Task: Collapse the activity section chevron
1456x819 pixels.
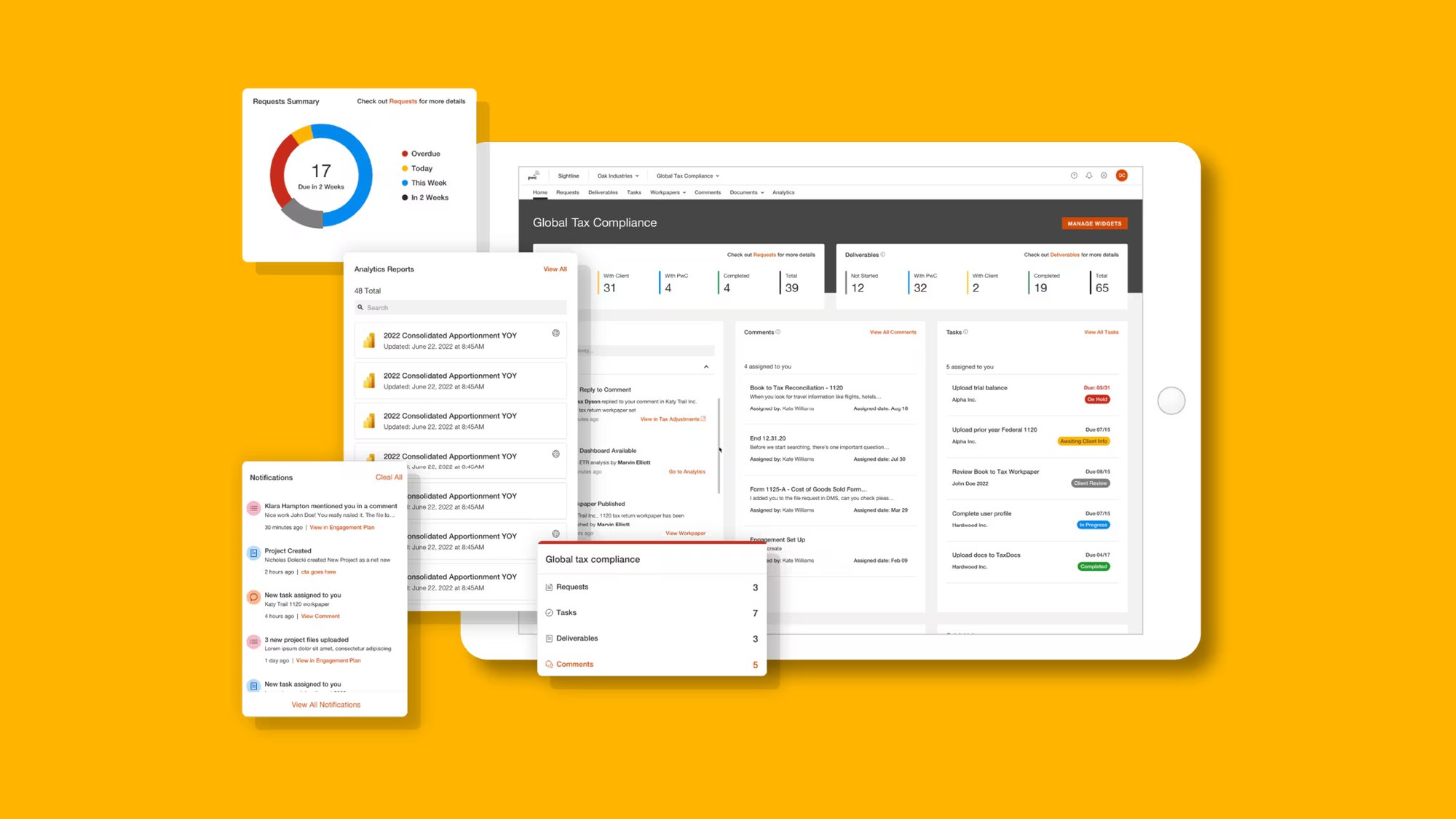Action: 706,367
